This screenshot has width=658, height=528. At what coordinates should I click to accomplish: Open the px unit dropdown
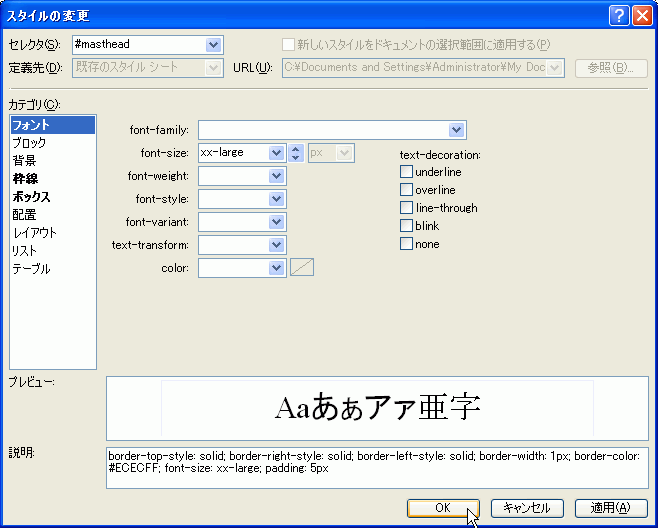tap(345, 153)
